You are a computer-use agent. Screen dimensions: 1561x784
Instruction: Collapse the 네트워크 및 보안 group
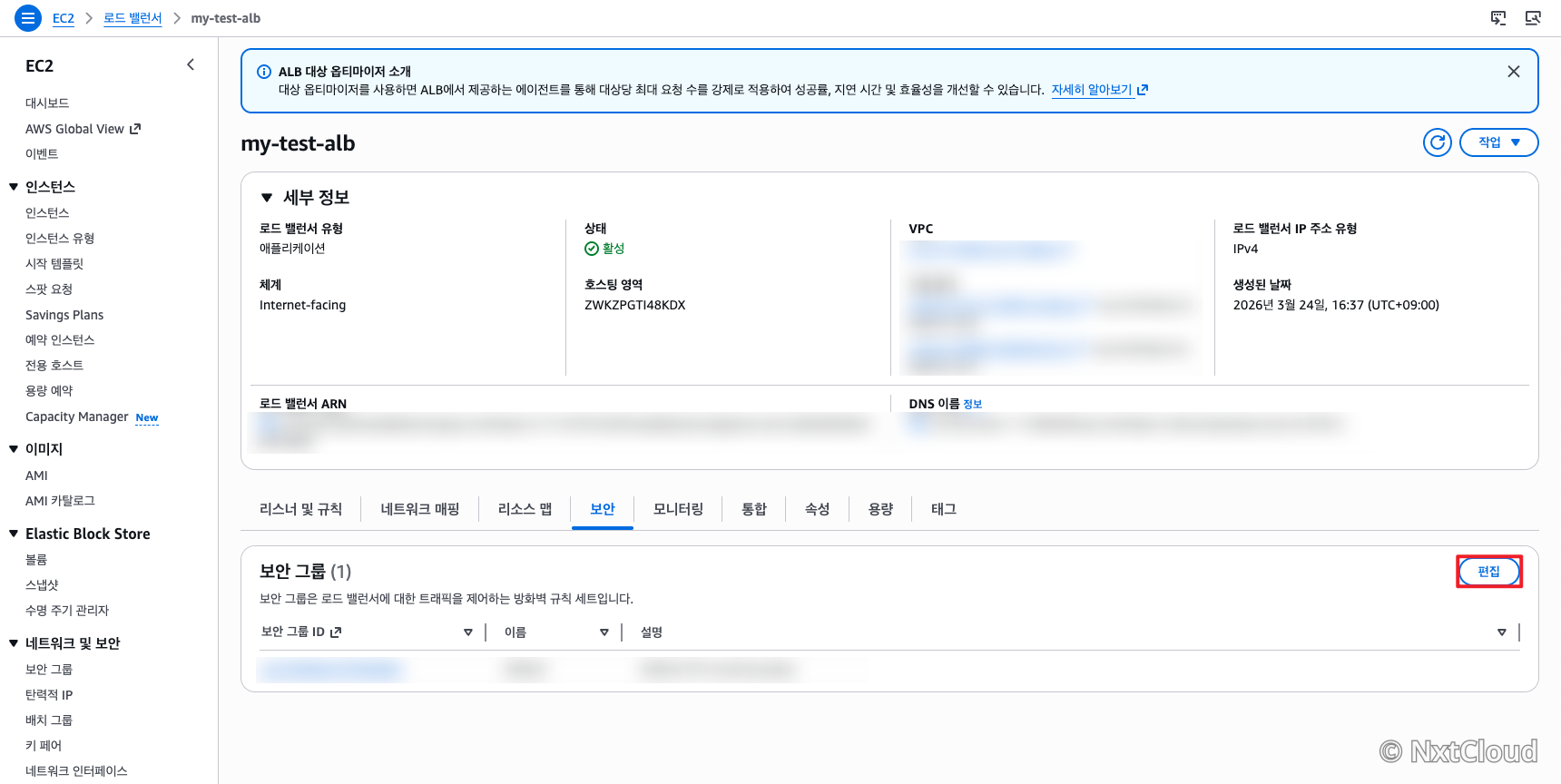click(14, 643)
